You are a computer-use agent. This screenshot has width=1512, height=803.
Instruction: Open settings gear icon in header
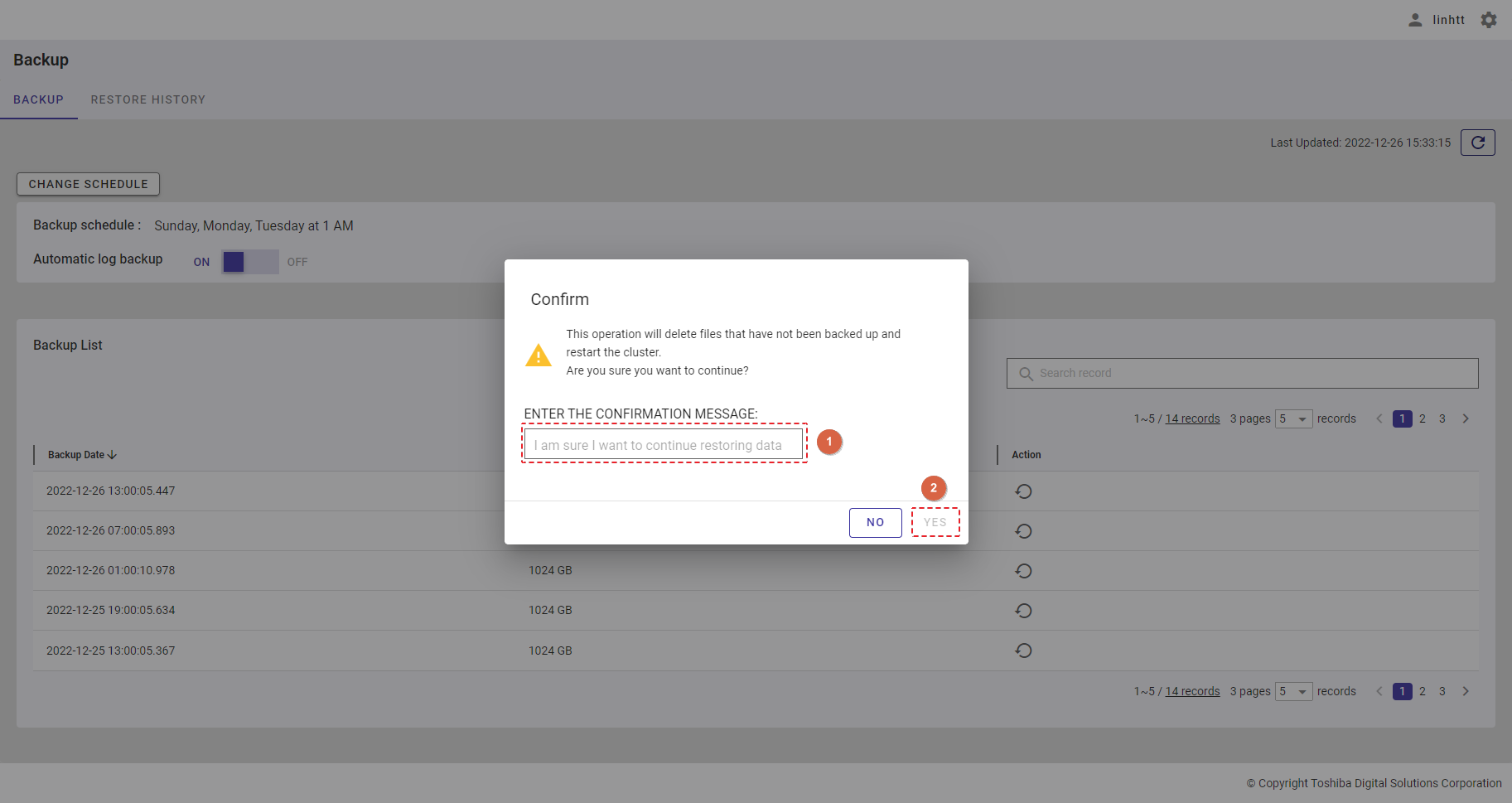(x=1489, y=20)
